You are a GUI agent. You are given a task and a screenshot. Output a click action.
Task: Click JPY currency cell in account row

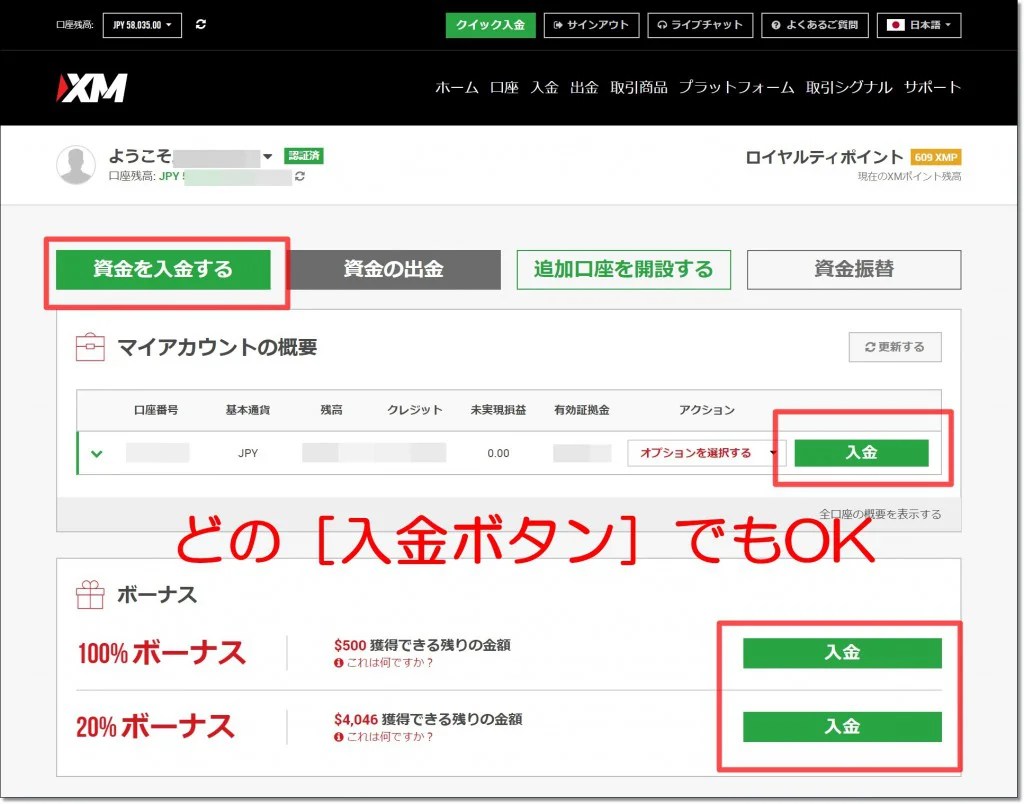(248, 453)
